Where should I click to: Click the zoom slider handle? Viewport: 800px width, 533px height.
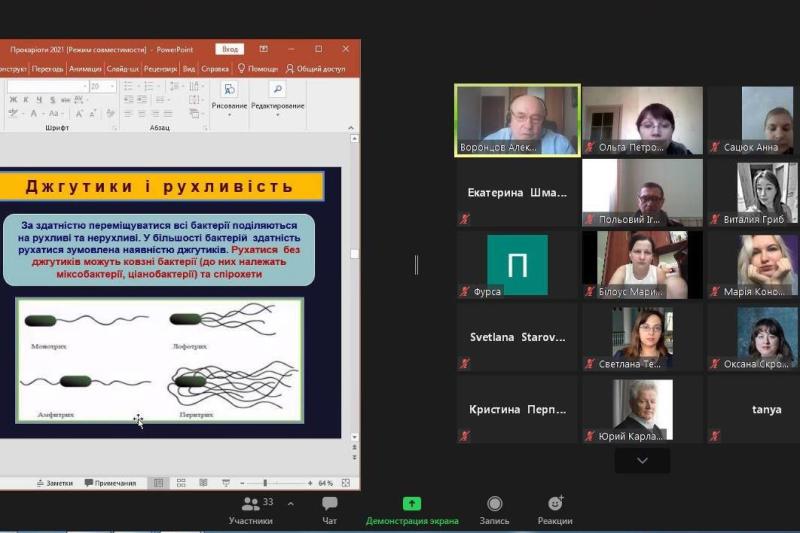(265, 483)
